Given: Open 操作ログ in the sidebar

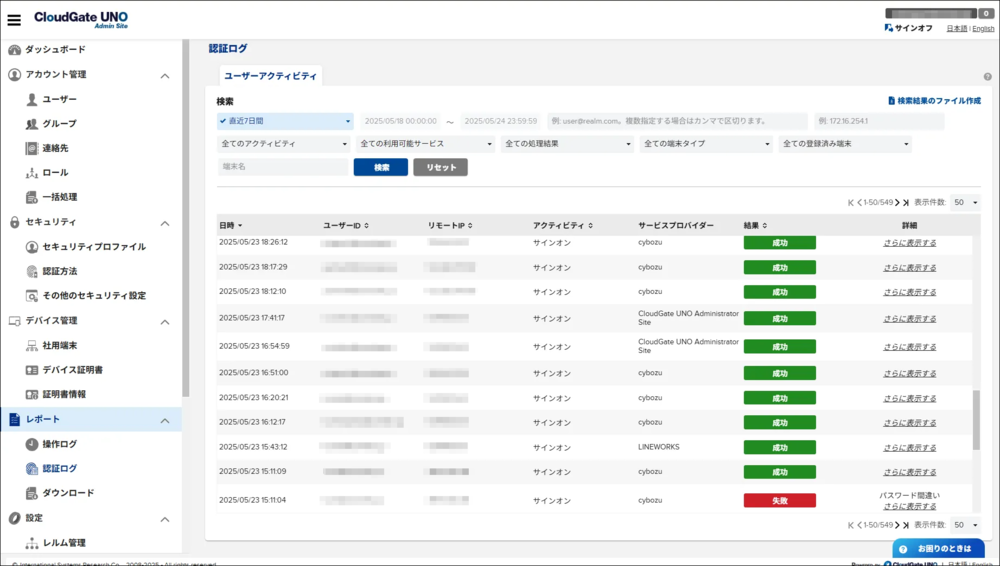Looking at the screenshot, I should 59,444.
